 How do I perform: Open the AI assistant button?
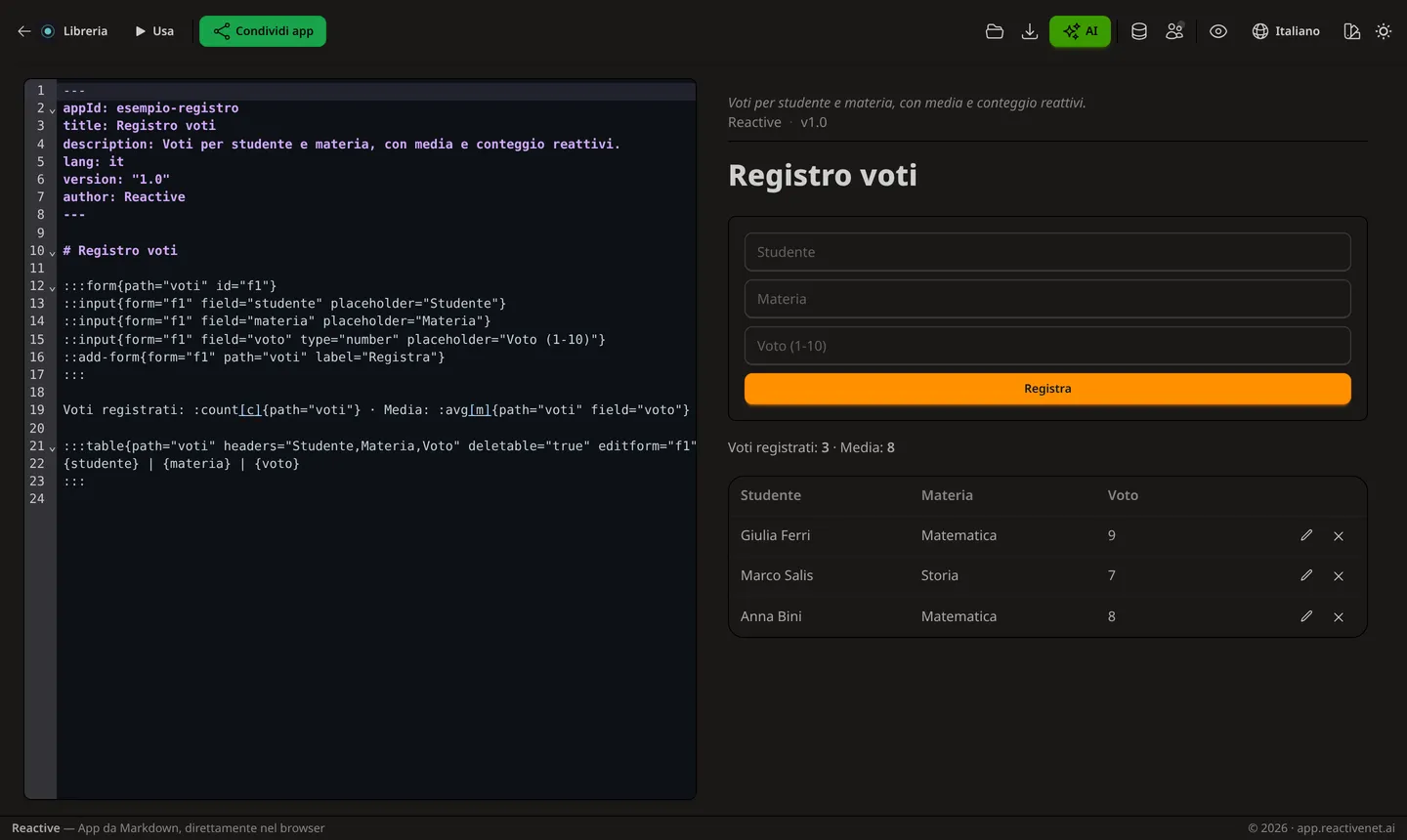pos(1080,31)
